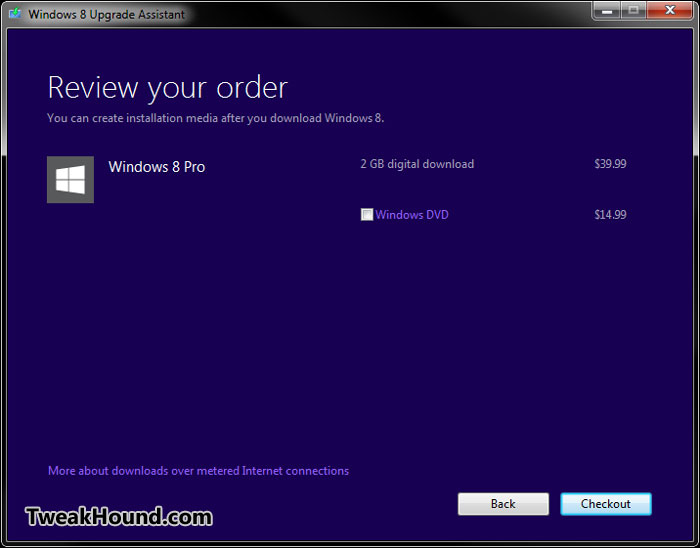Click the $14.99 DVD price
Viewport: 700px width, 548px height.
tap(610, 215)
